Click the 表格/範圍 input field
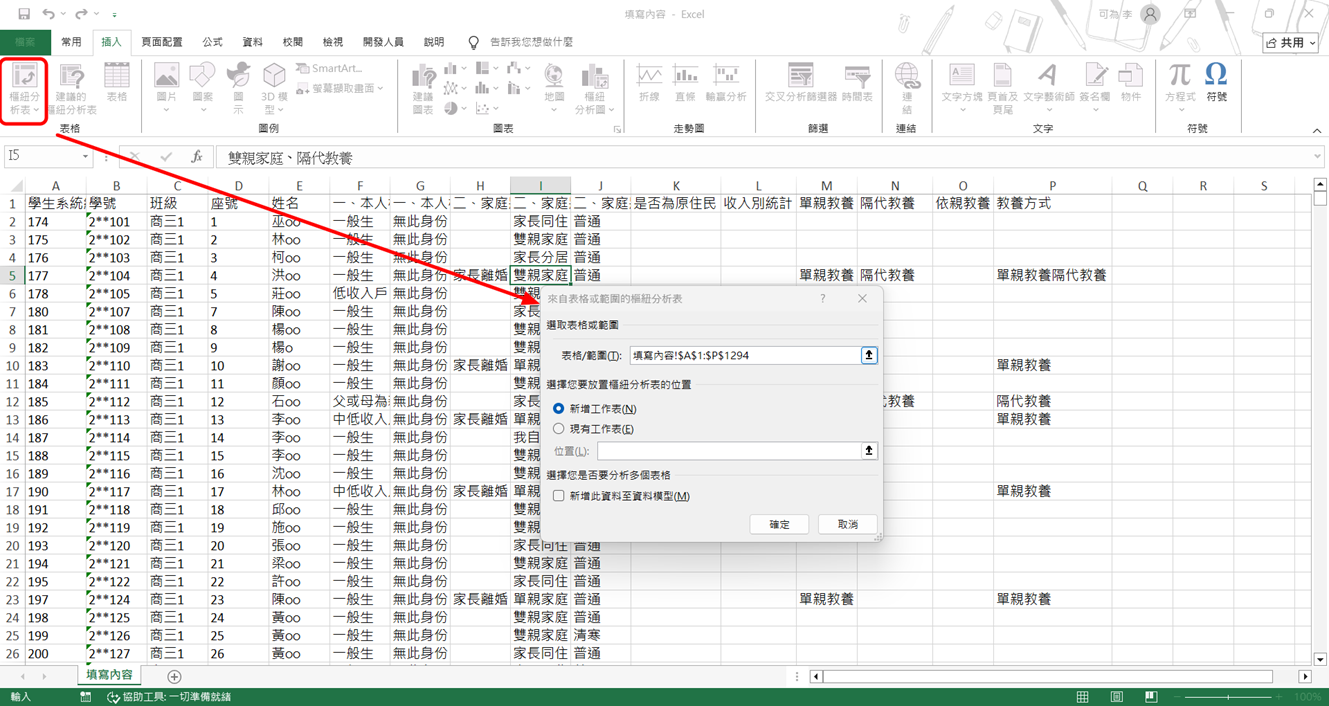Image resolution: width=1329 pixels, height=706 pixels. 745,355
